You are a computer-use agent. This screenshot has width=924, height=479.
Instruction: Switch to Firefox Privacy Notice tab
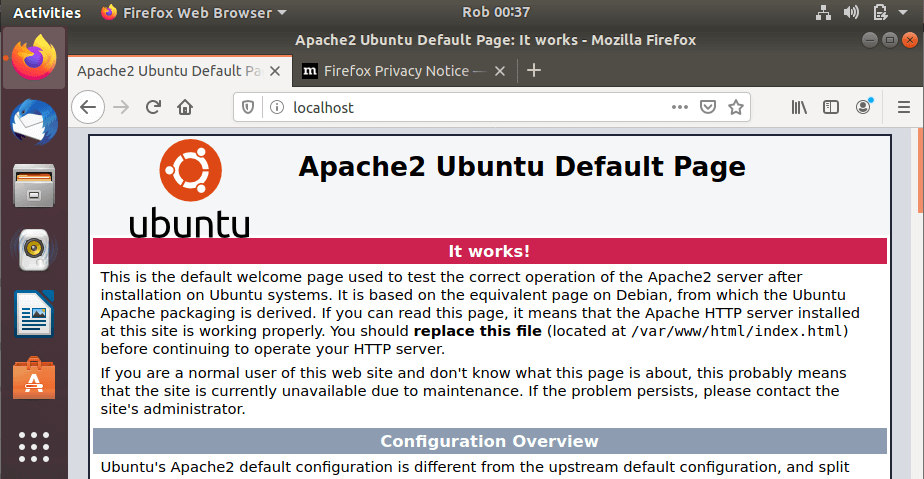pyautogui.click(x=404, y=71)
